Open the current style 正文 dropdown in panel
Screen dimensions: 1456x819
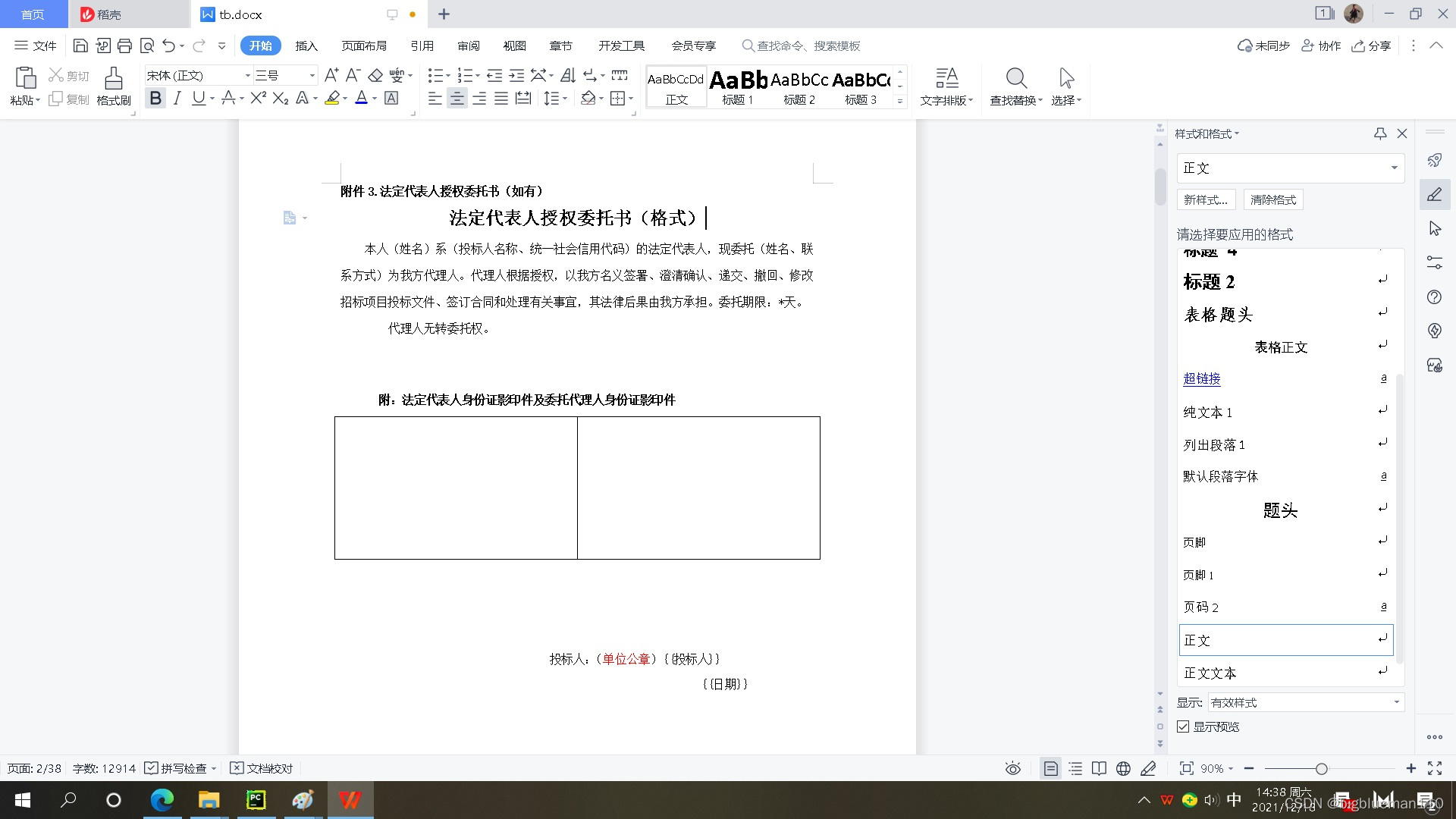[1394, 168]
